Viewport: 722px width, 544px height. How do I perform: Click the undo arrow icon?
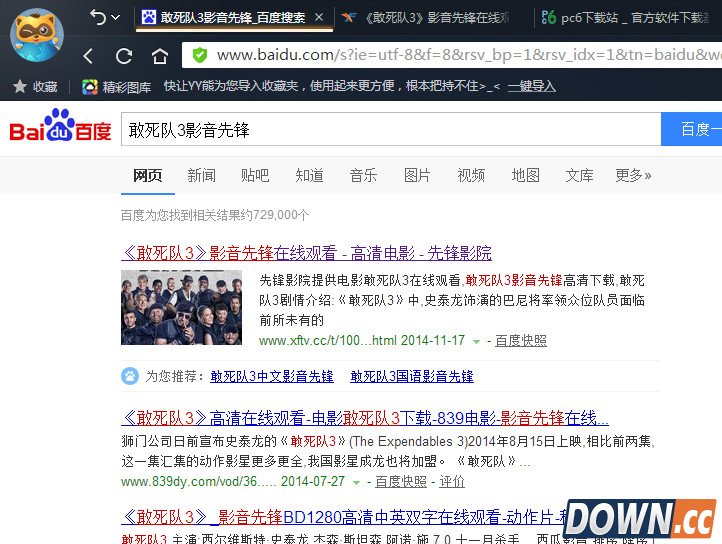click(98, 17)
